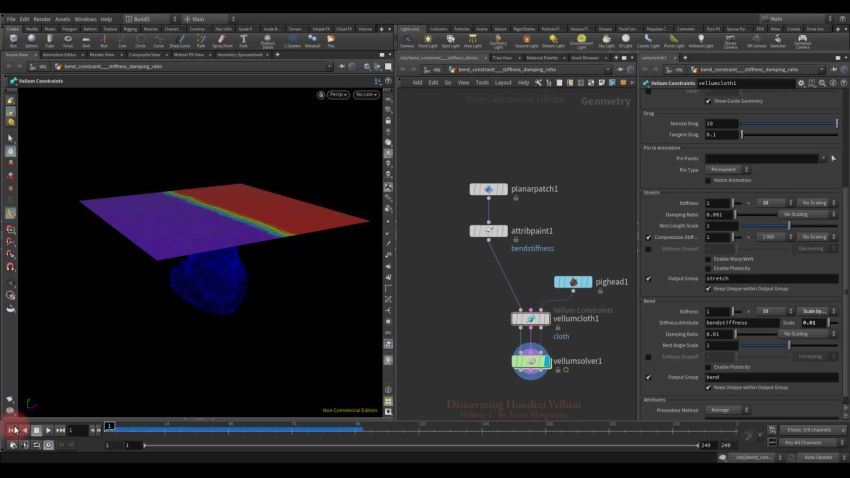850x478 pixels.
Task: Click the play forward button
Action: 48,430
